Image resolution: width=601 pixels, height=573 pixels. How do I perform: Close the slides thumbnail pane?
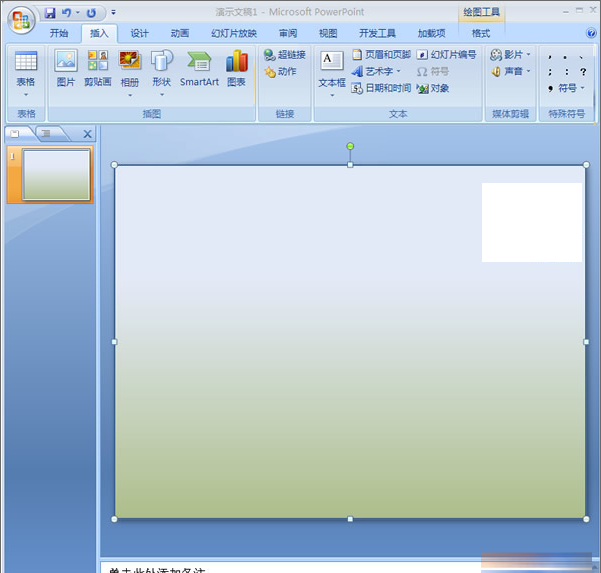click(87, 134)
